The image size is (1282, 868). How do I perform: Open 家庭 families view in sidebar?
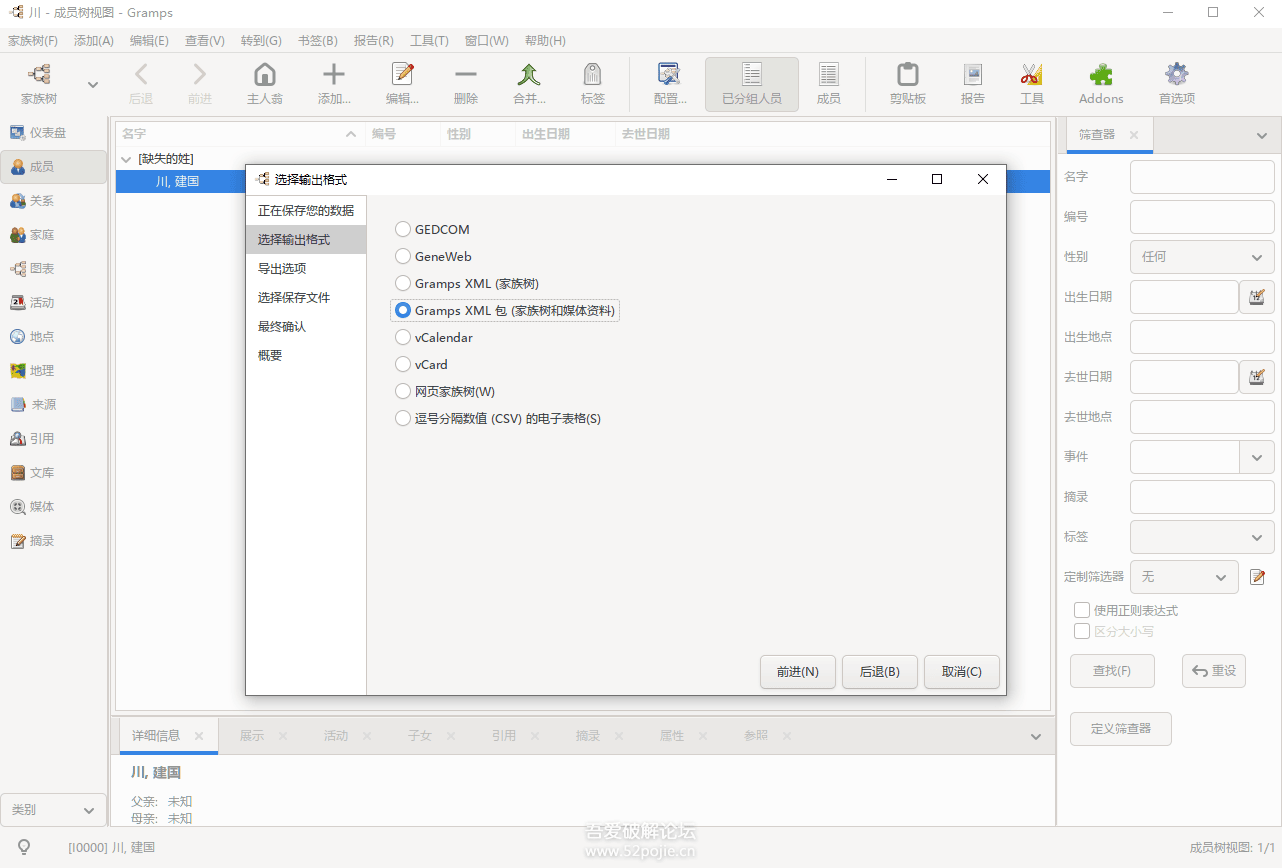[41, 235]
